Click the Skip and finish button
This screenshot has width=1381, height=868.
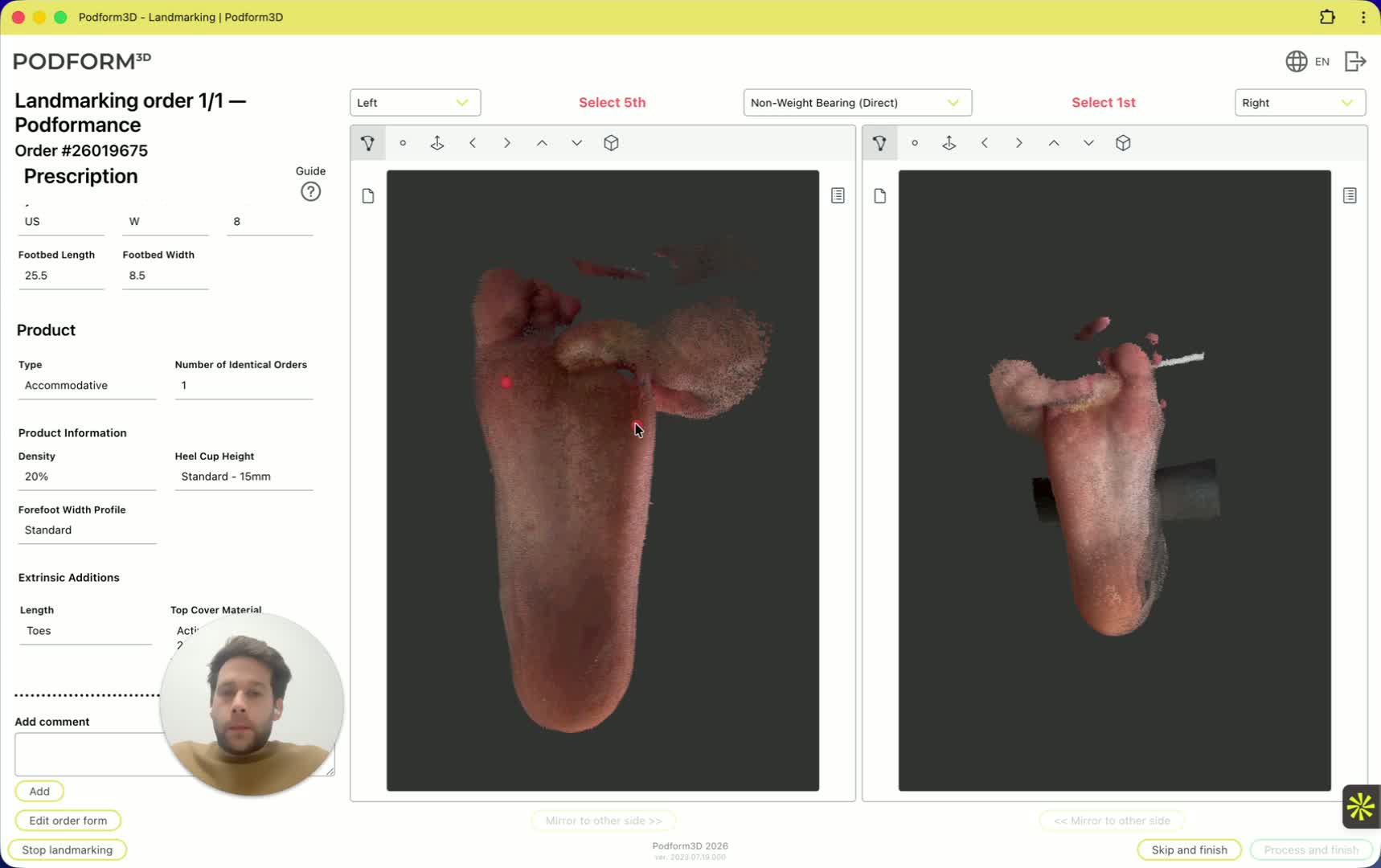[1189, 850]
